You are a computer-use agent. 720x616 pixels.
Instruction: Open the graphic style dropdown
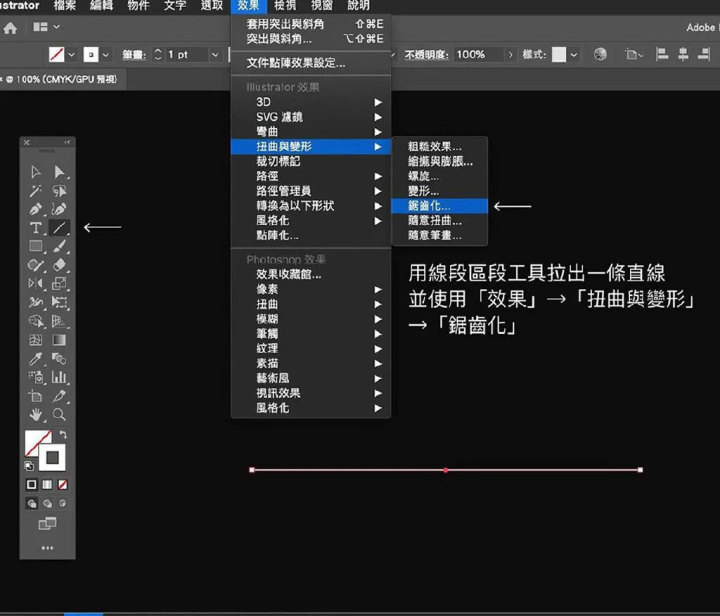(574, 55)
